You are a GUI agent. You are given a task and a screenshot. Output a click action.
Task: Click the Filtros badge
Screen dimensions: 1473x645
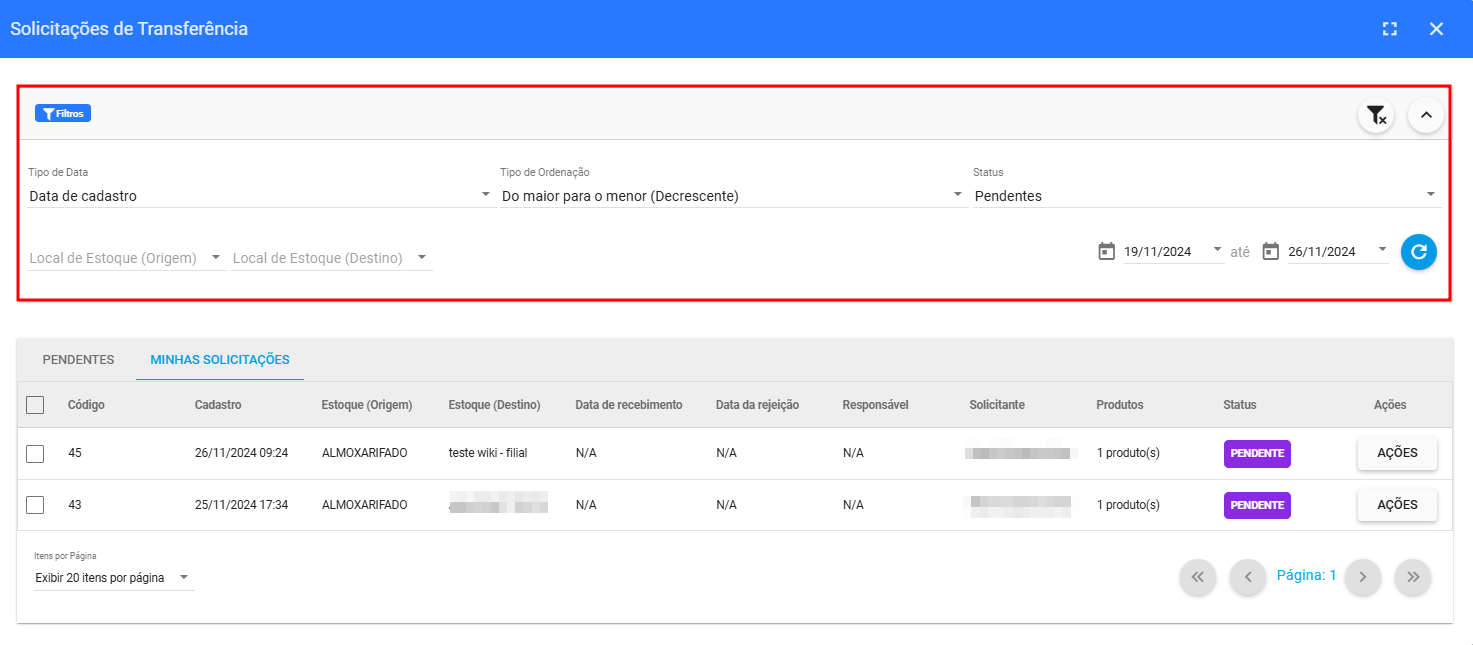(x=63, y=113)
